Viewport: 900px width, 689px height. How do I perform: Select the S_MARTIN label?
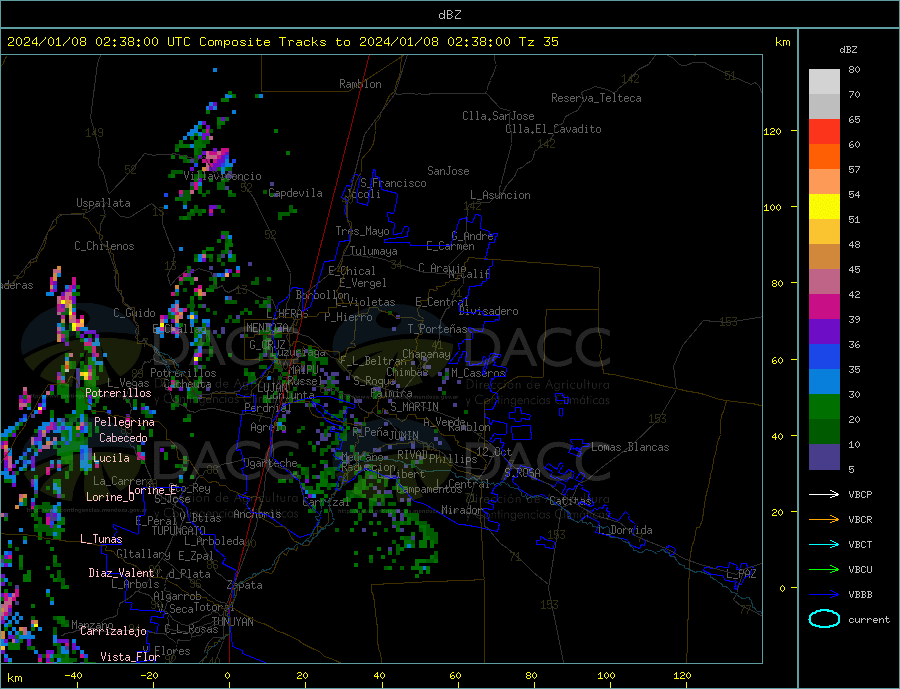[414, 407]
